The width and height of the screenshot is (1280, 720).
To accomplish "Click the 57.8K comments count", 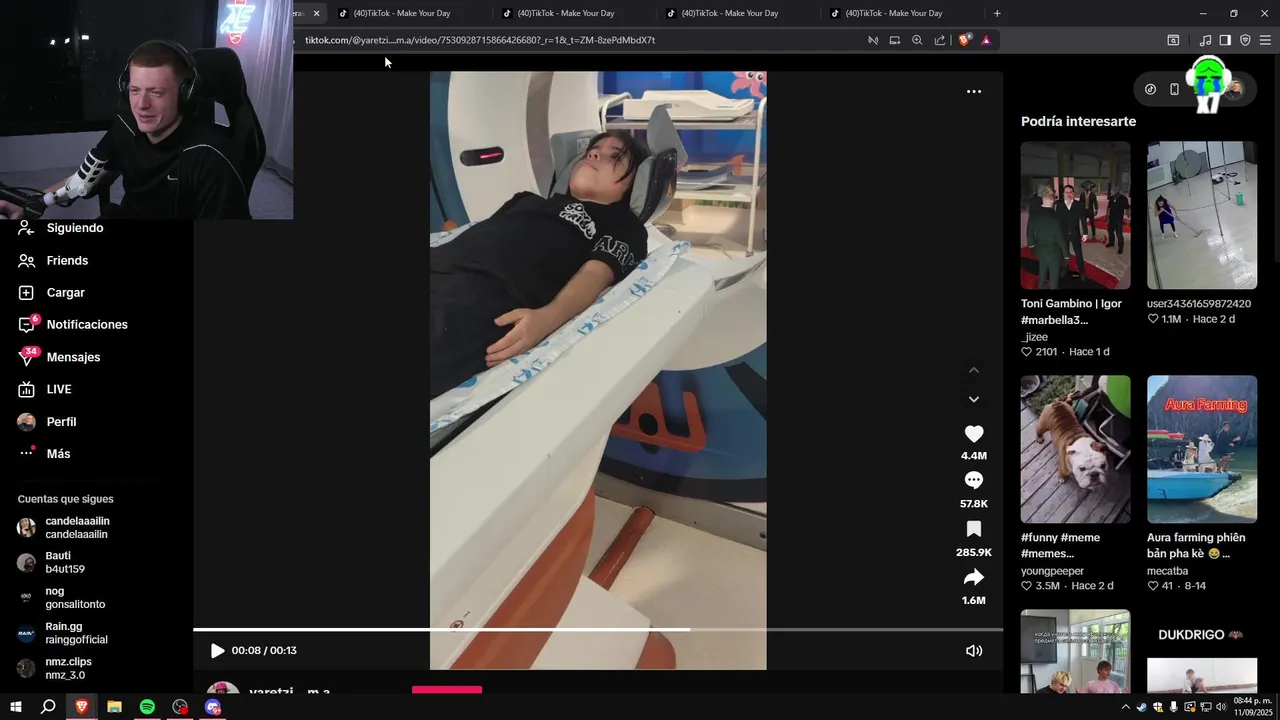I will [974, 504].
